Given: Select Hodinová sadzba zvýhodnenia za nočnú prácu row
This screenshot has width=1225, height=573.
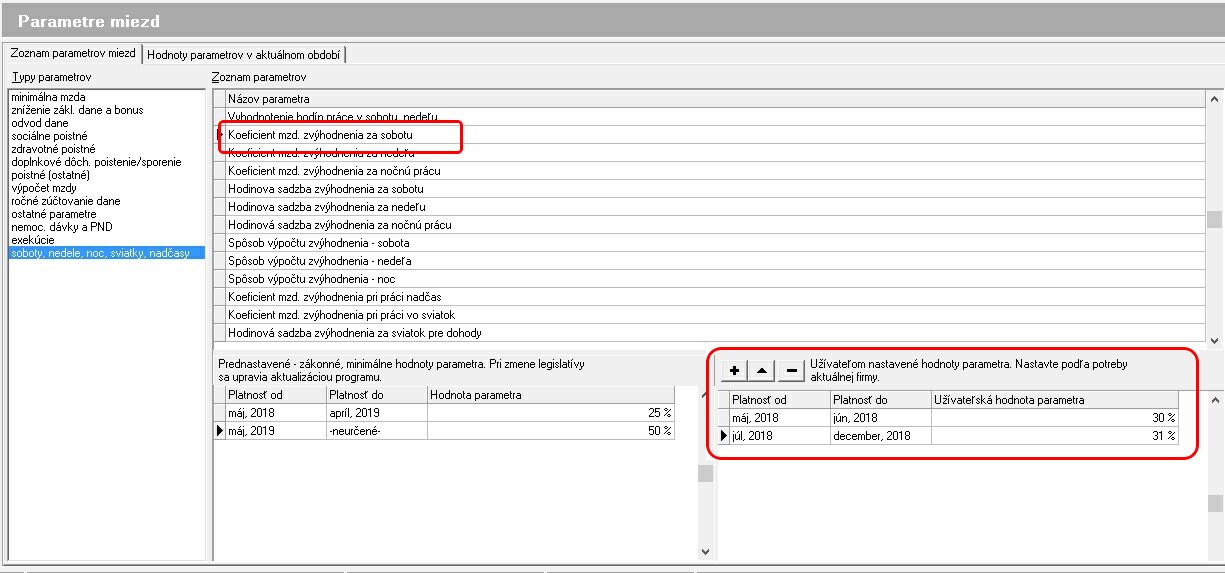Looking at the screenshot, I should 715,225.
